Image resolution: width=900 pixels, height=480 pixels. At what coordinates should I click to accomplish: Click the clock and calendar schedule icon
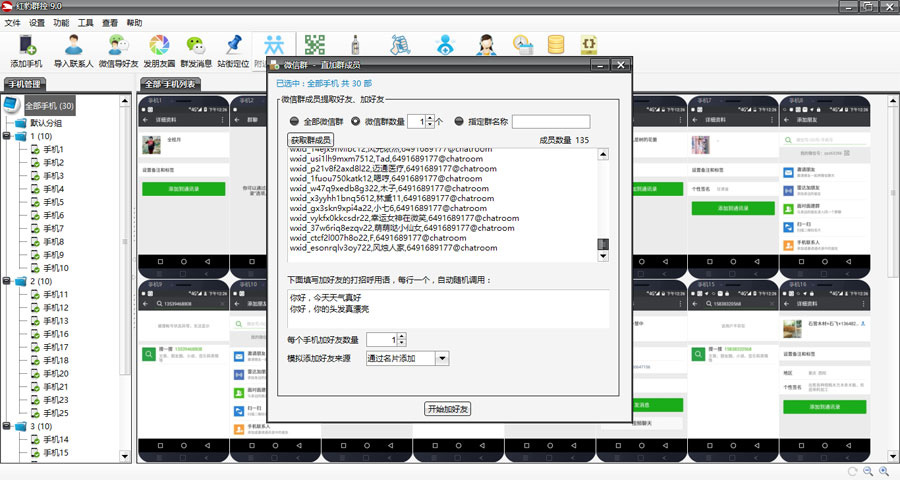pos(523,45)
